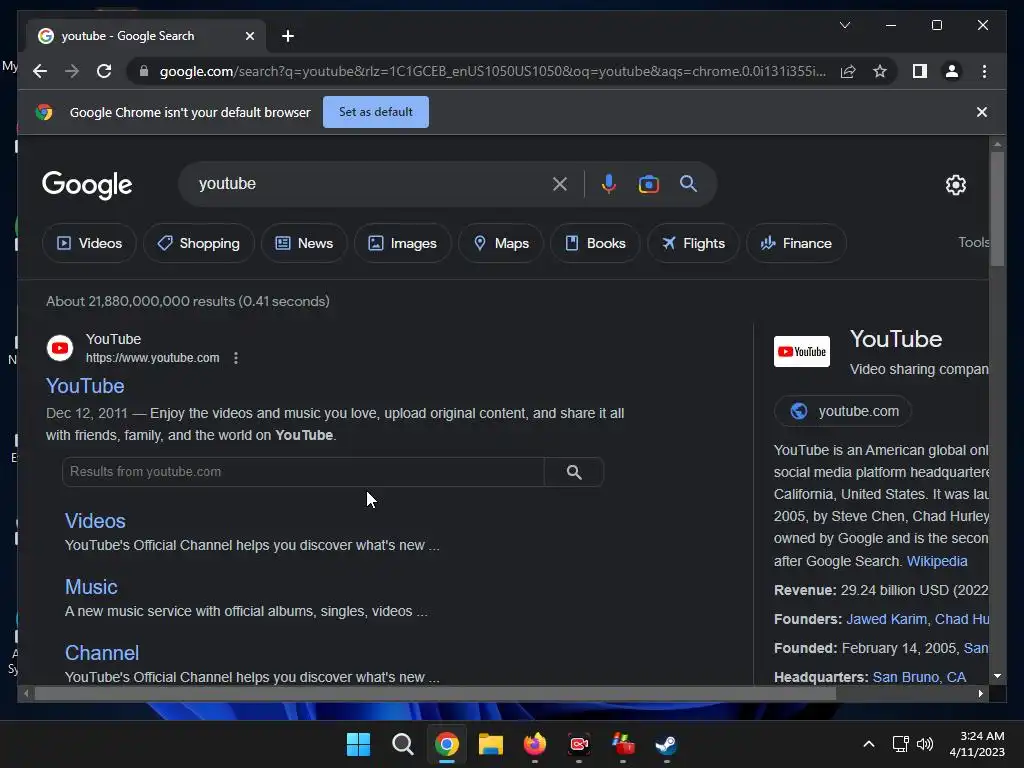
Task: Filter results by Images
Action: coord(402,243)
